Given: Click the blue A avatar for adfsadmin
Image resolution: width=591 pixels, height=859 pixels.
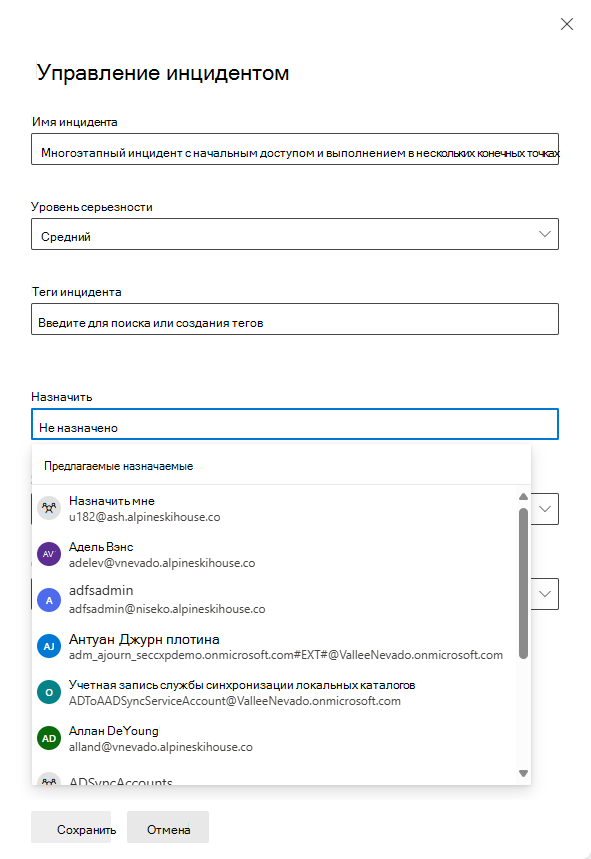Looking at the screenshot, I should (x=49, y=600).
